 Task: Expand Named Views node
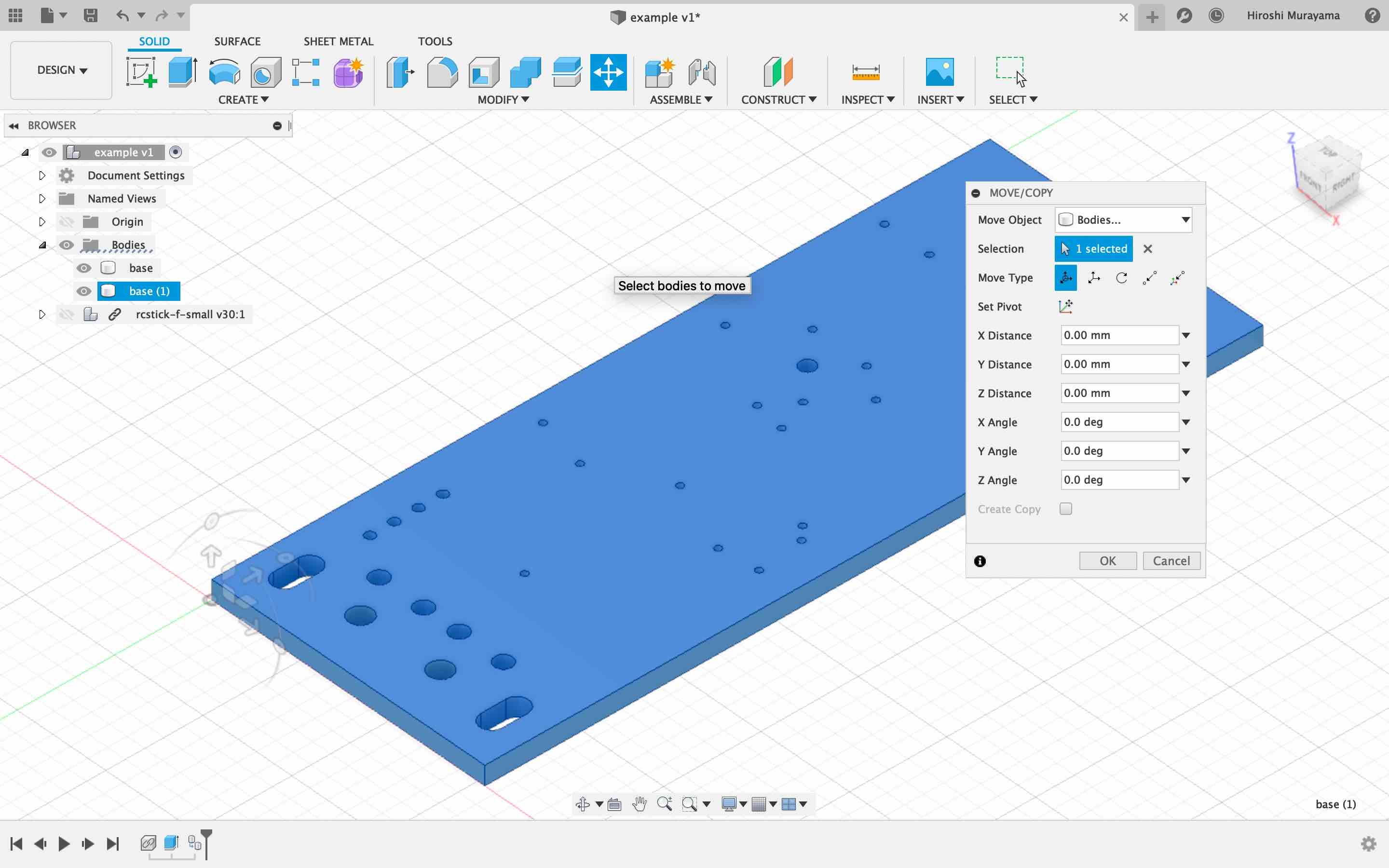(x=42, y=199)
